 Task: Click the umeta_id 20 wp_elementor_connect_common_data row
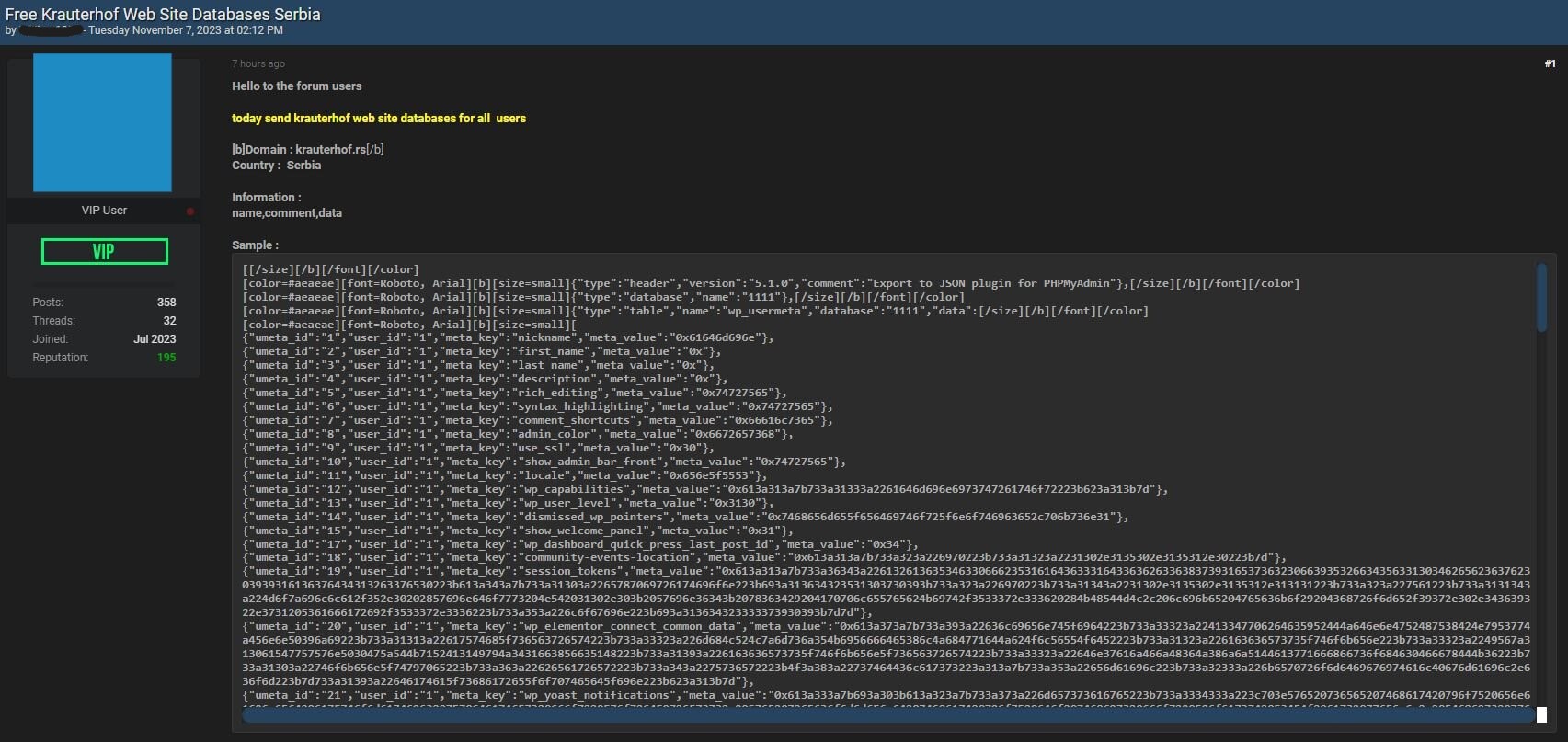point(887,654)
